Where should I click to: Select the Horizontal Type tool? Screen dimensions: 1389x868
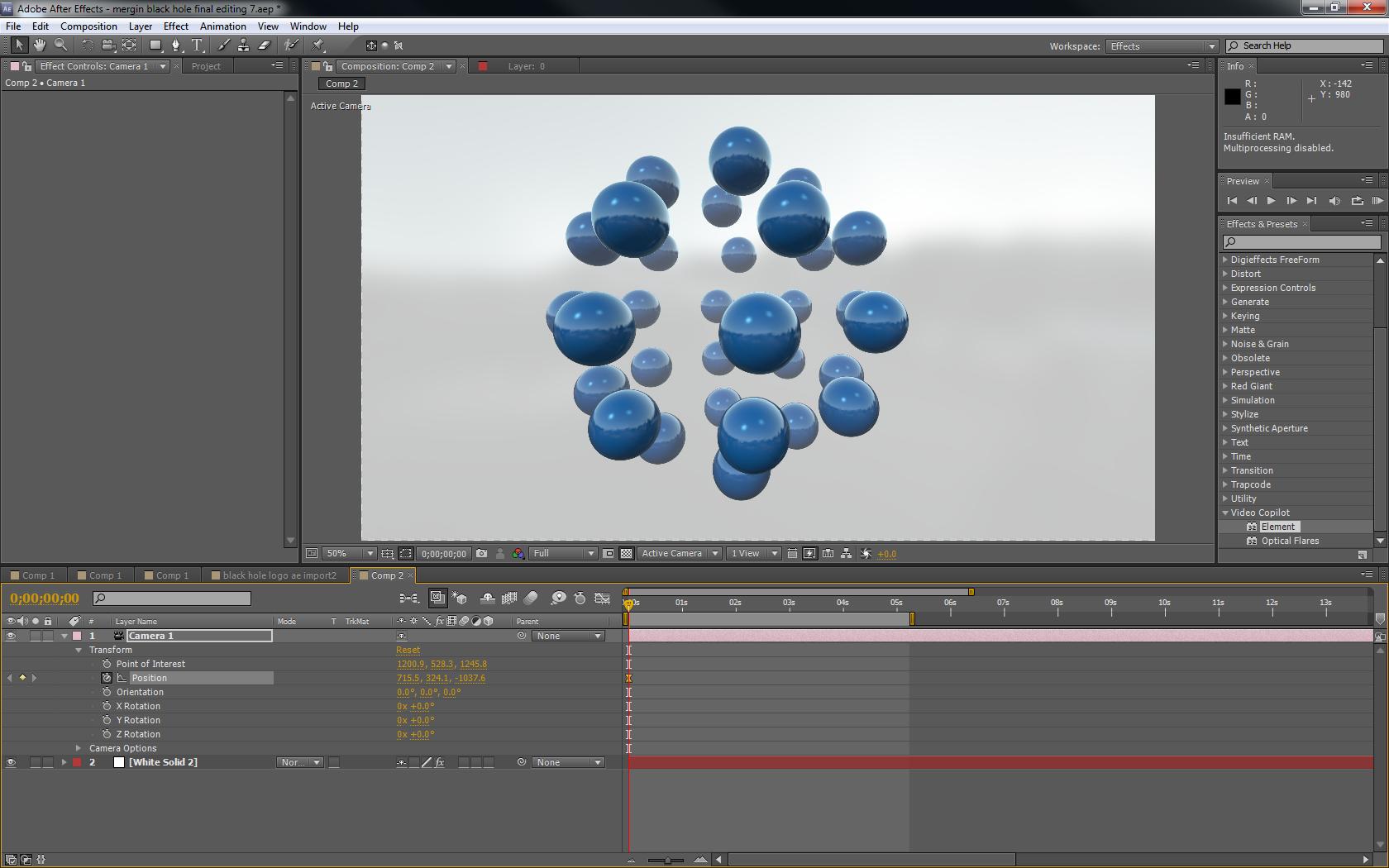pos(197,45)
